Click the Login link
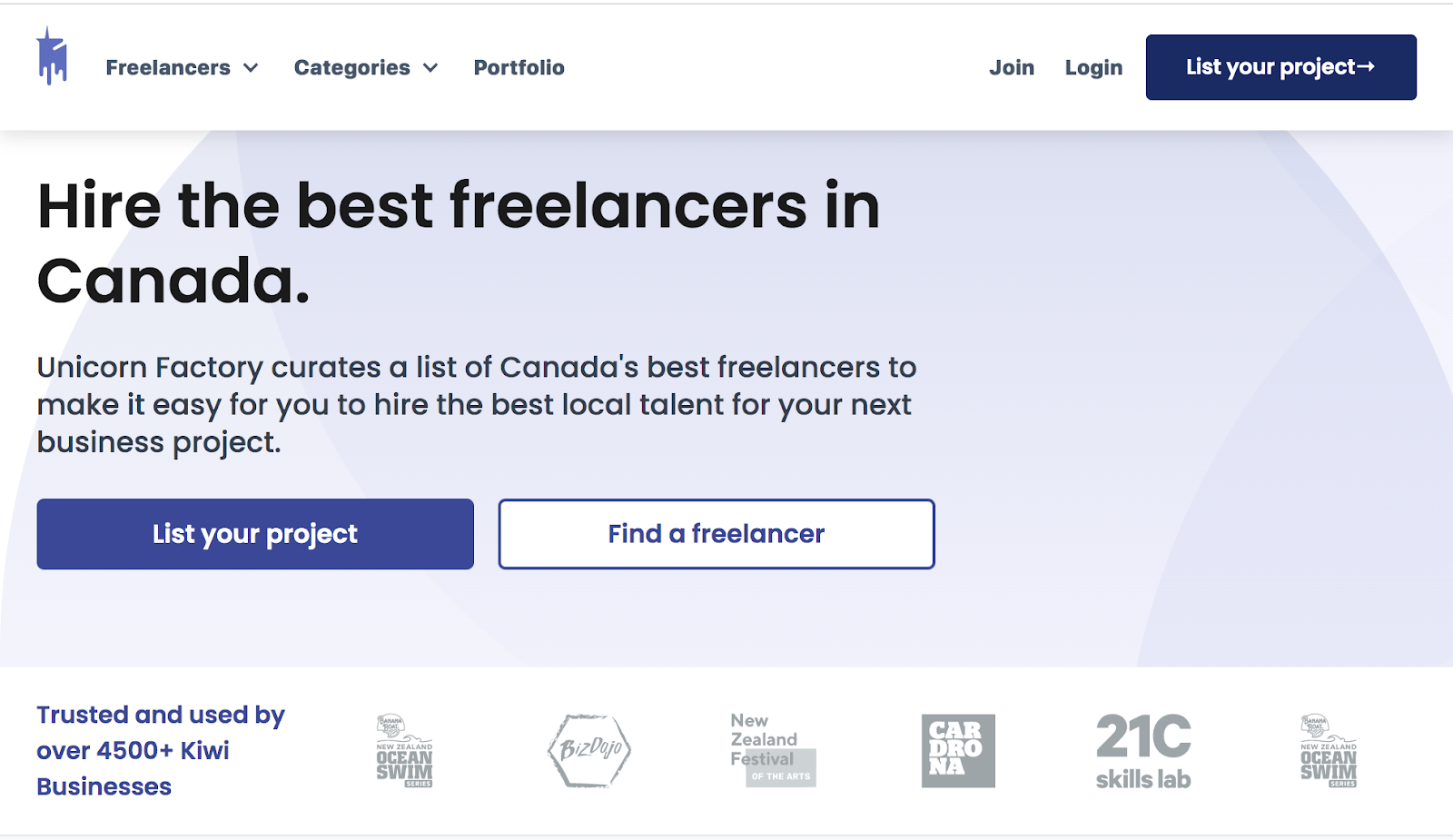Viewport: 1453px width, 840px height. tap(1093, 68)
